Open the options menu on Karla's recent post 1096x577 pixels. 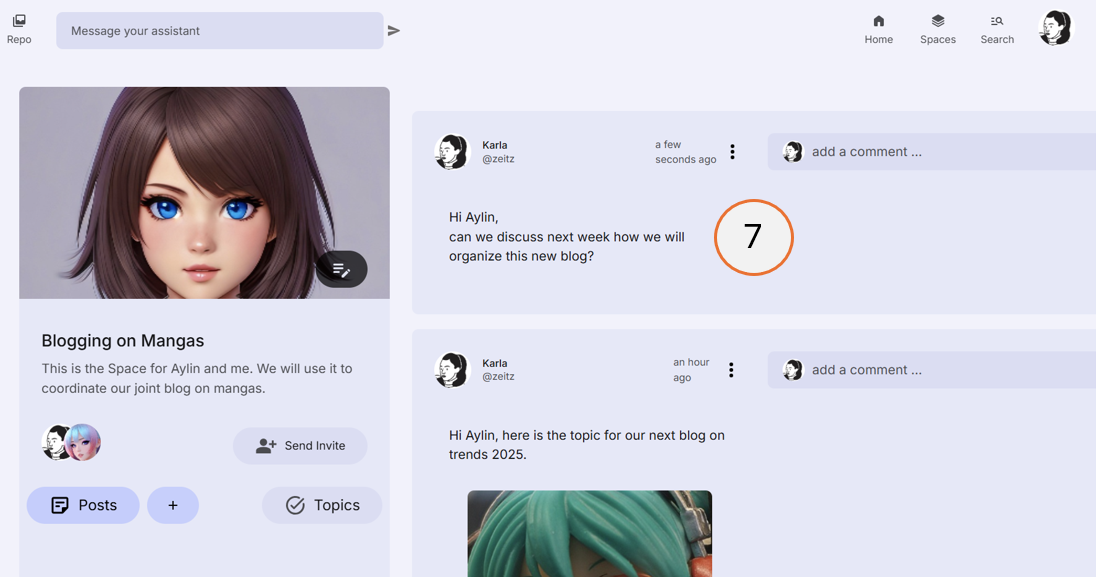[x=732, y=151]
